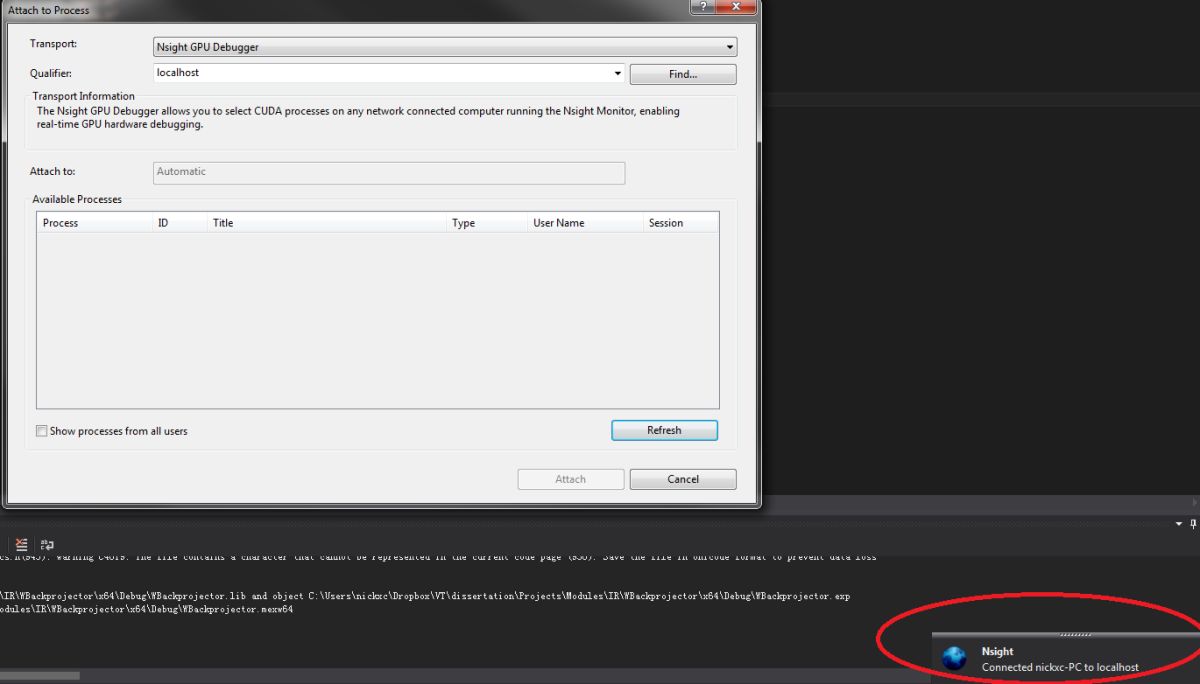Click the Clear All icon in Output pane
The width and height of the screenshot is (1200, 684).
(x=22, y=545)
